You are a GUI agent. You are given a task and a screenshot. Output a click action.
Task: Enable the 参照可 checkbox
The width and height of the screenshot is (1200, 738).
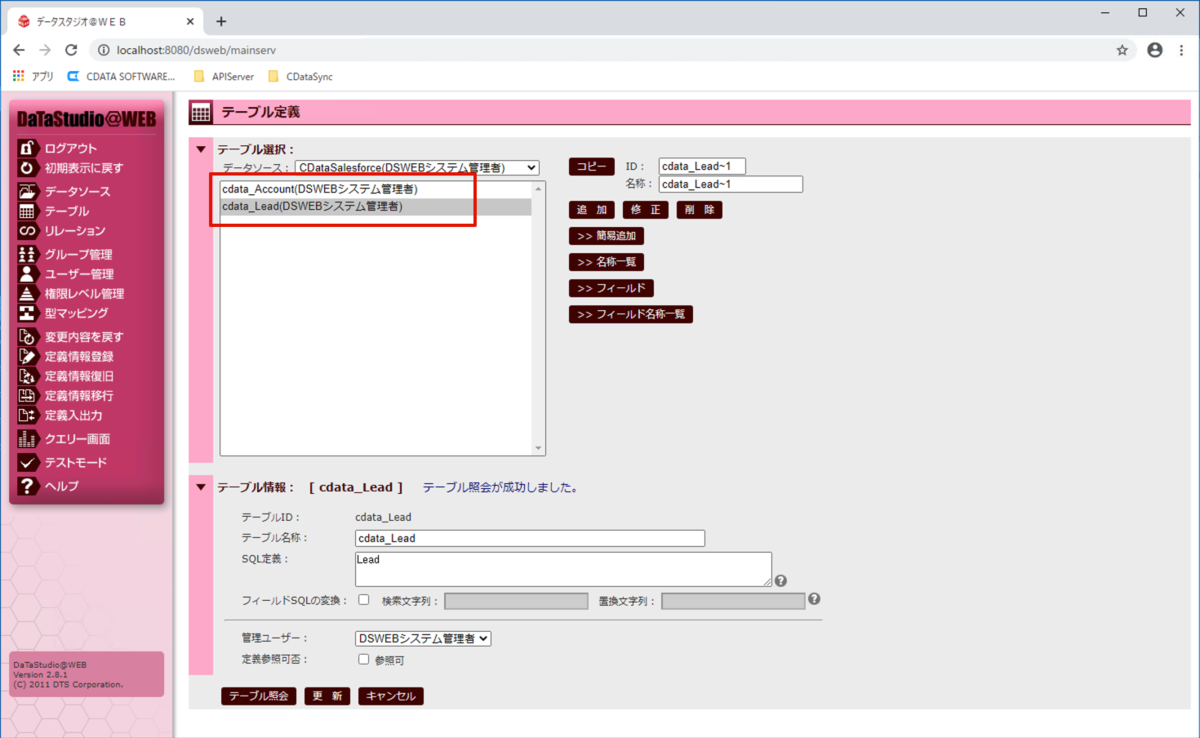[x=364, y=659]
